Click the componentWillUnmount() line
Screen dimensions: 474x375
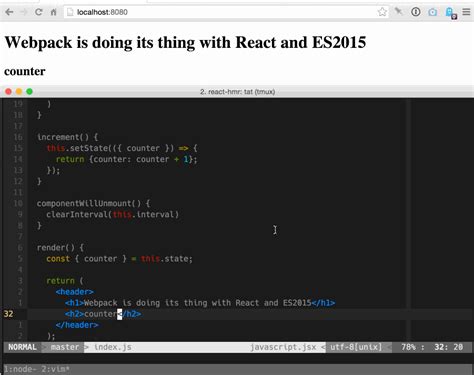93,203
